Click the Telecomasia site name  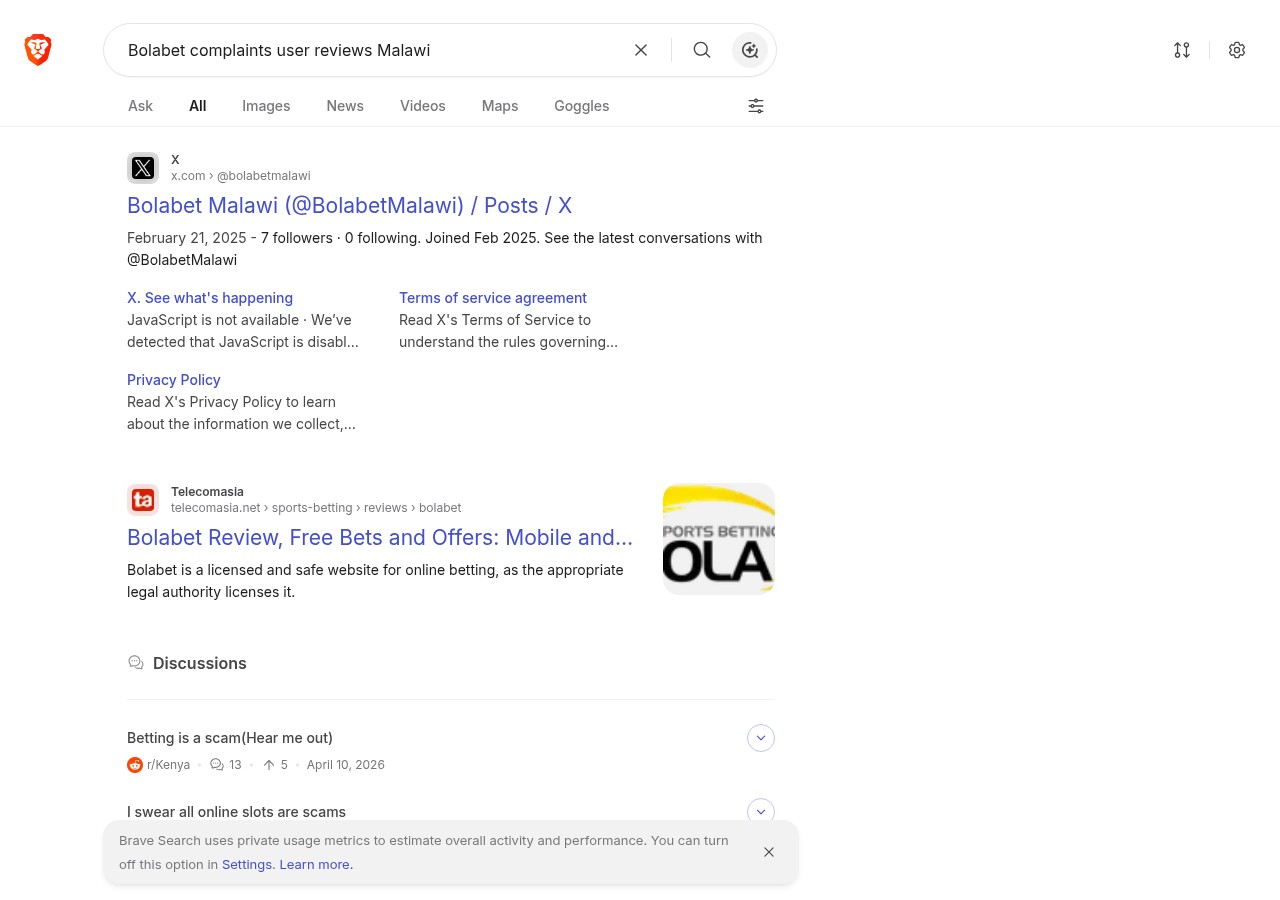[x=207, y=492]
